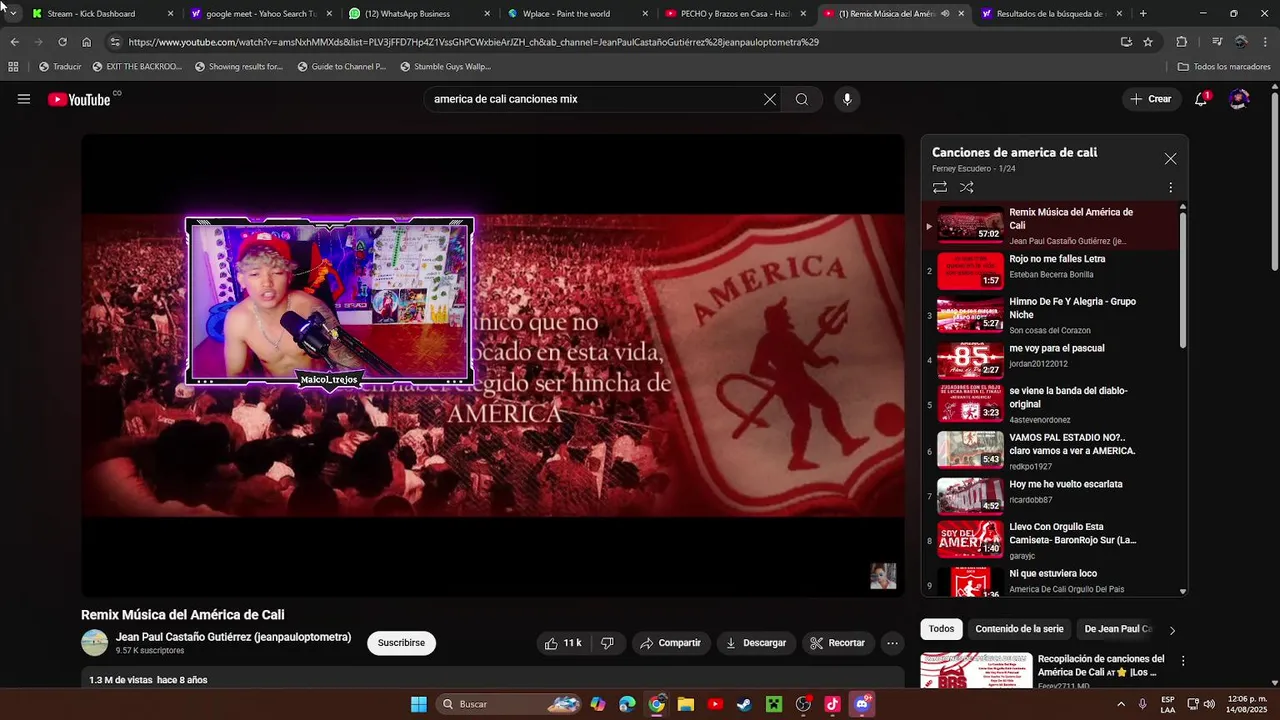
Task: Open the Windows Start menu
Action: tap(419, 704)
